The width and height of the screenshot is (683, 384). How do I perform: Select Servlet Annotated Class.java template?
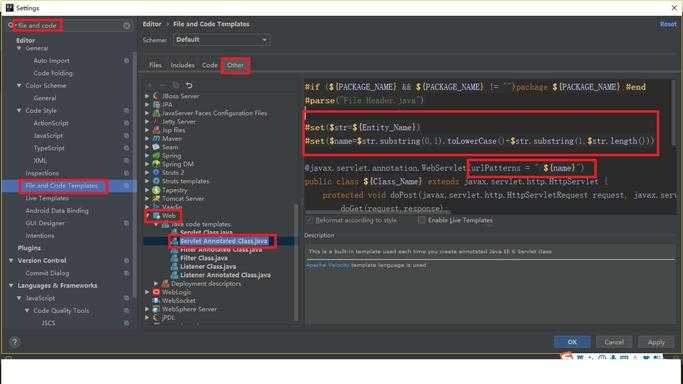point(223,241)
